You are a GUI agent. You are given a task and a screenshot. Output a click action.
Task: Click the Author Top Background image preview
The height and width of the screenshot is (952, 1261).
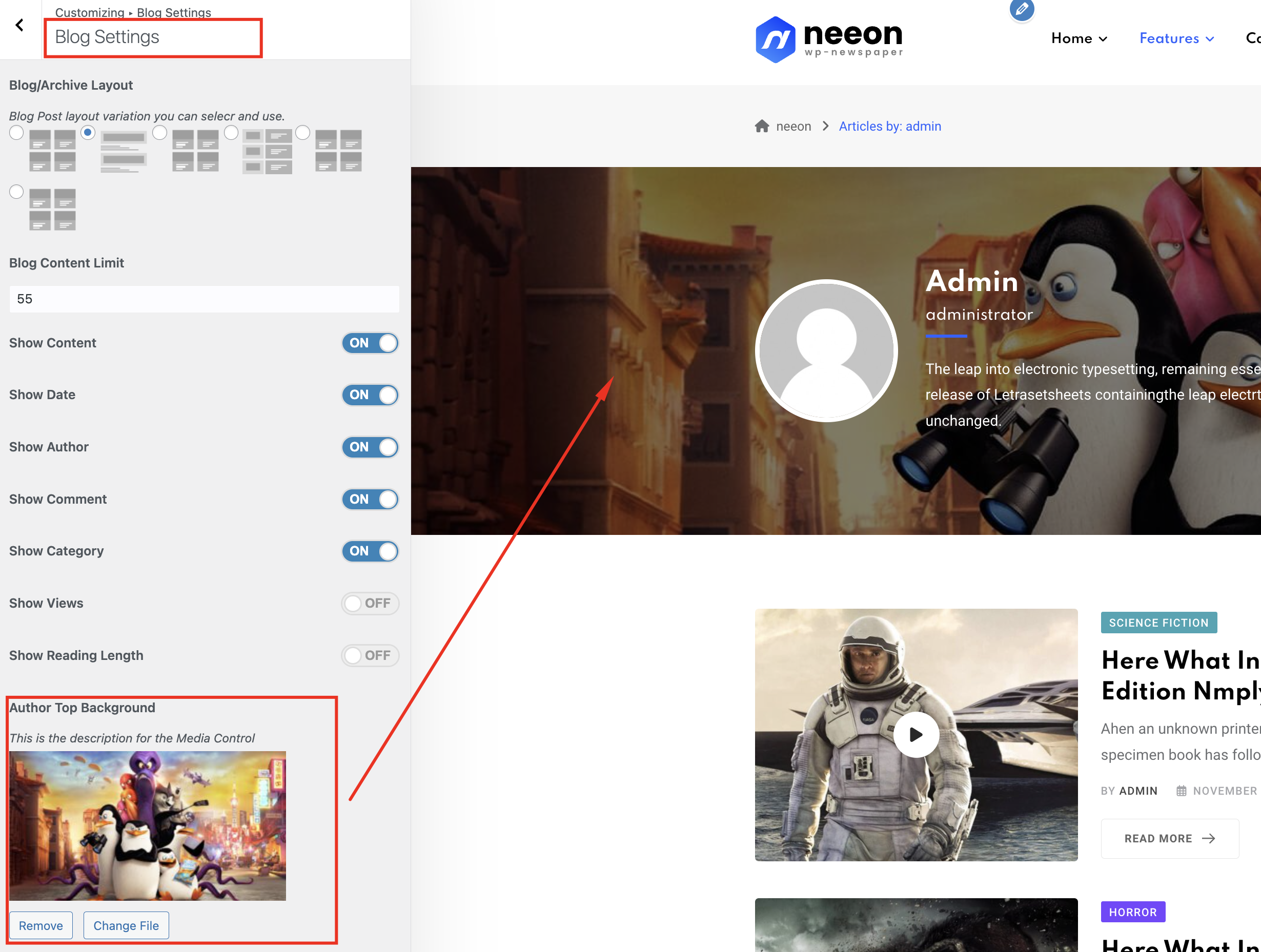pos(148,825)
